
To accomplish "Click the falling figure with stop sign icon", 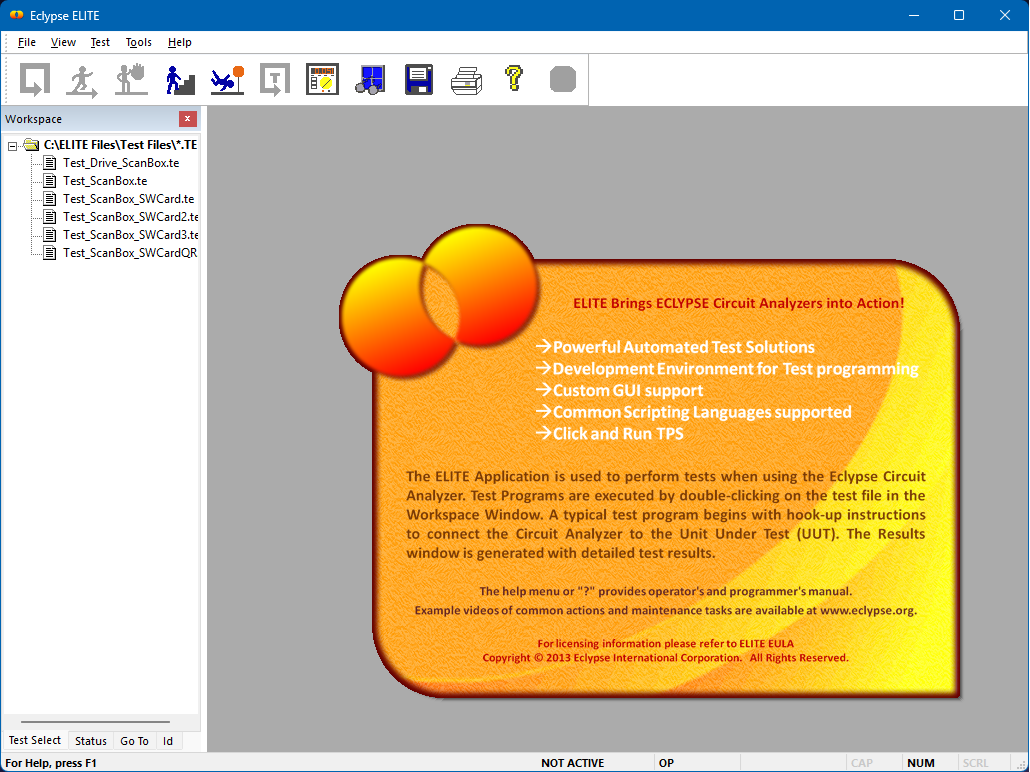I will click(227, 80).
